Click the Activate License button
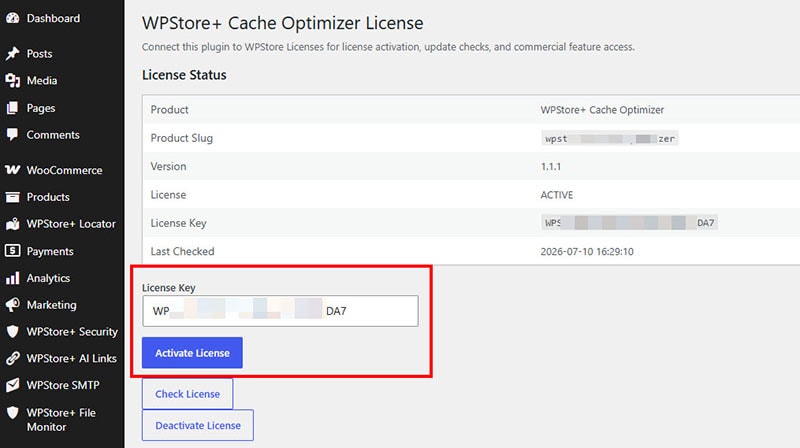 tap(192, 353)
